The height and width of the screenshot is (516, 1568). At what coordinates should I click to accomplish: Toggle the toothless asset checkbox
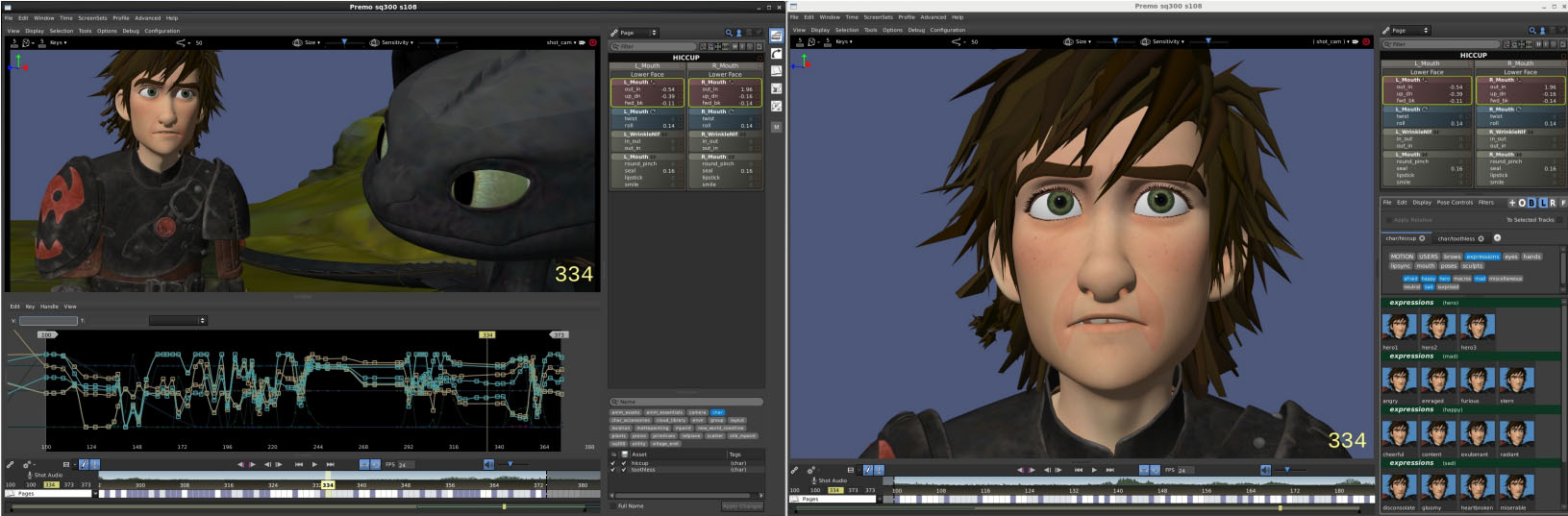(613, 470)
